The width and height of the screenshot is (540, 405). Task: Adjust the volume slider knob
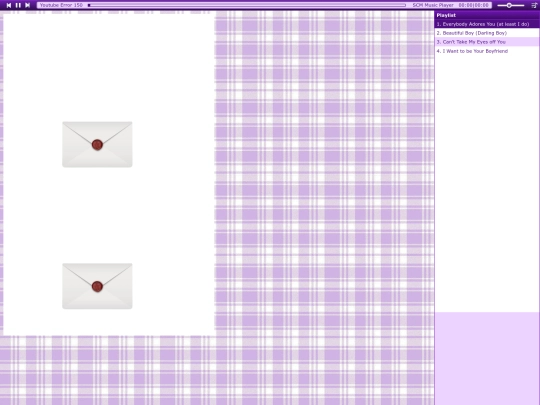point(509,5)
